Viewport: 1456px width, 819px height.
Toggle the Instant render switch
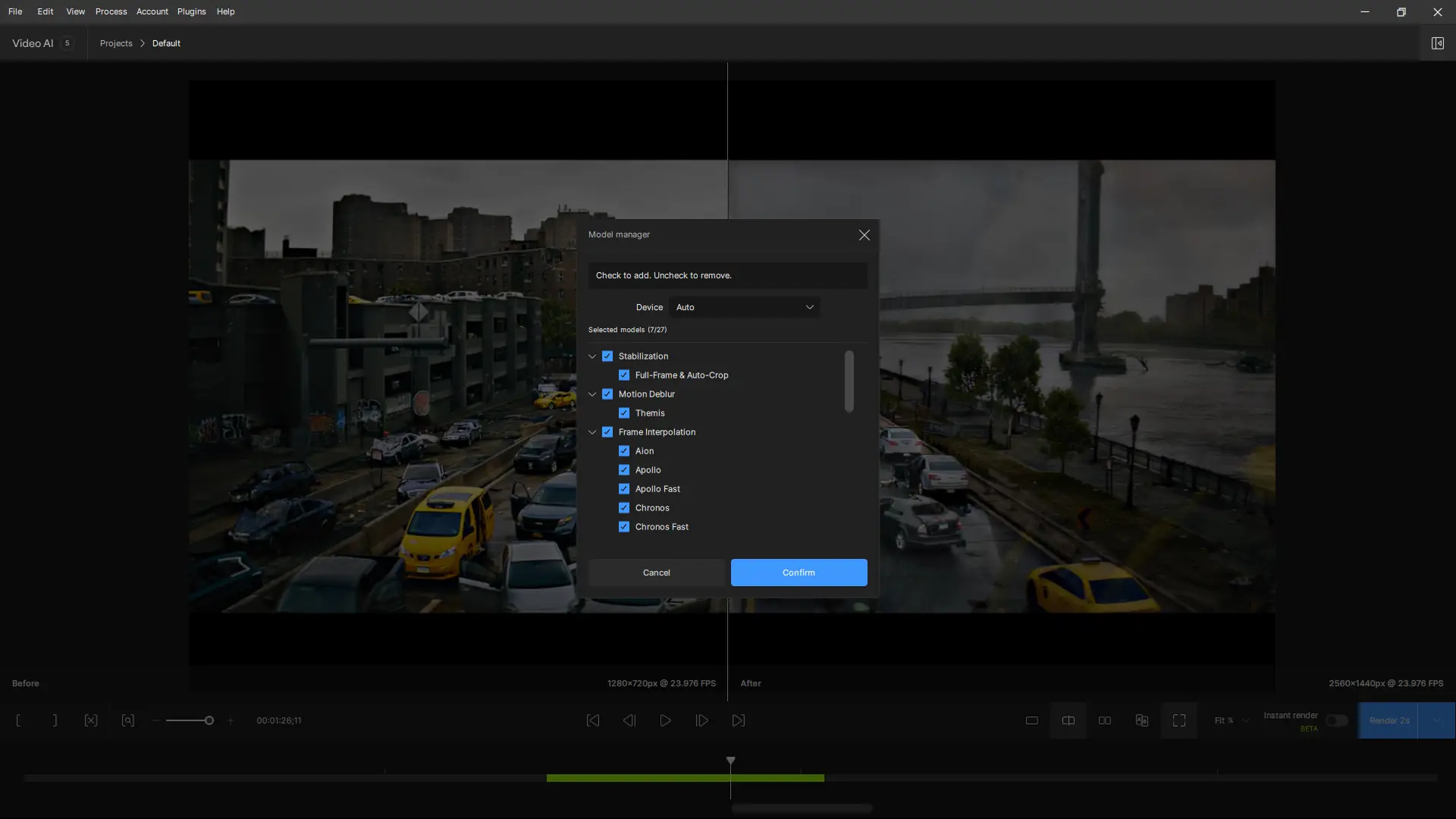(1336, 720)
